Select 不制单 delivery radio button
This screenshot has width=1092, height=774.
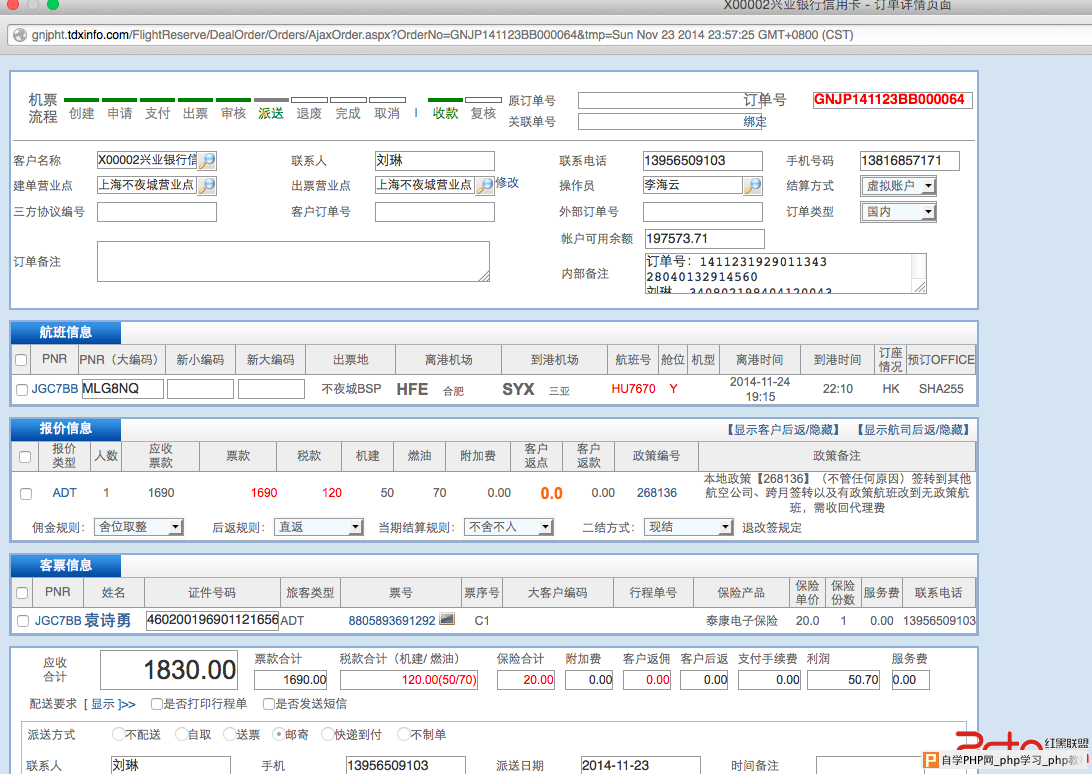pyautogui.click(x=403, y=734)
